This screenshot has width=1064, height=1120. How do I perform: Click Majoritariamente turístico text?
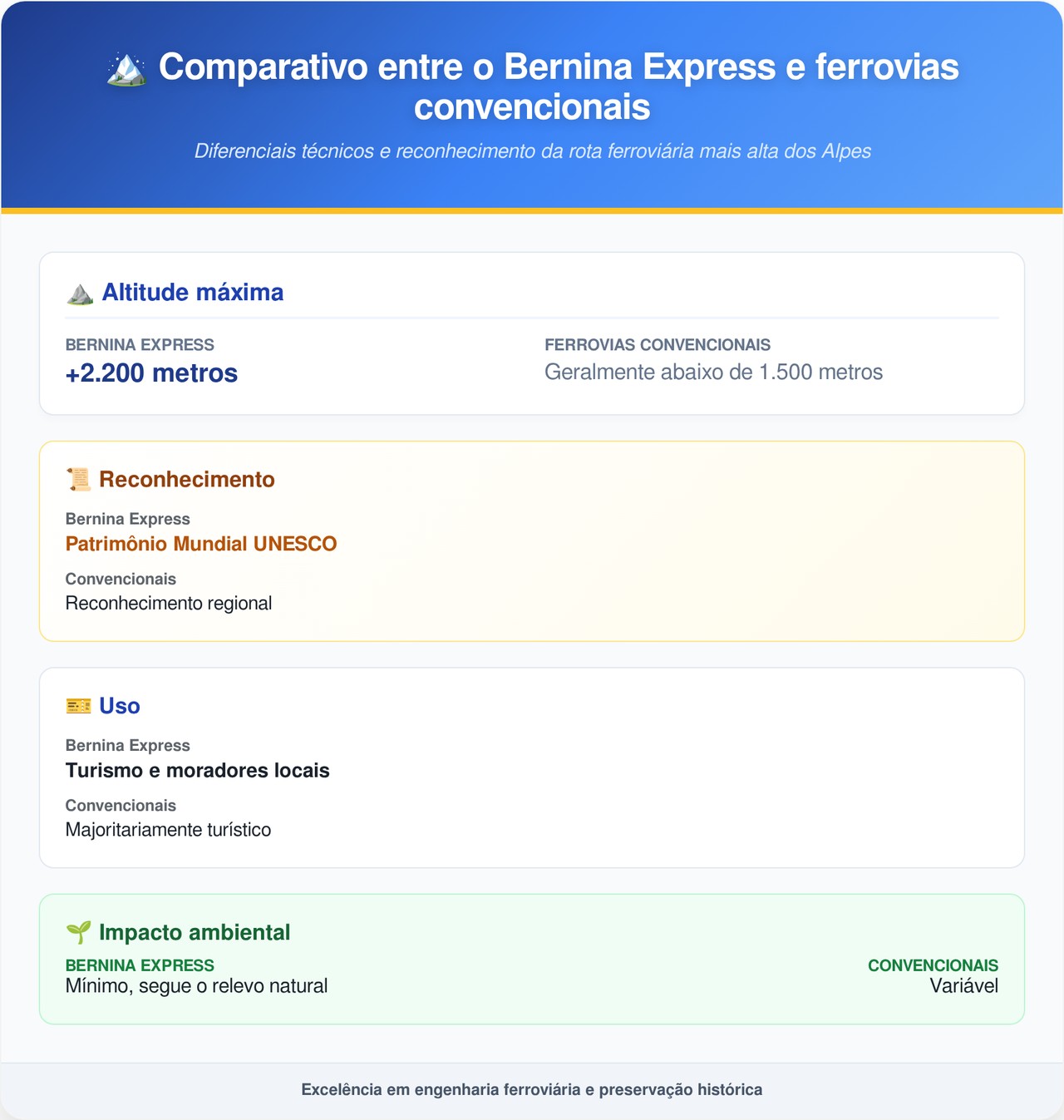(x=168, y=830)
